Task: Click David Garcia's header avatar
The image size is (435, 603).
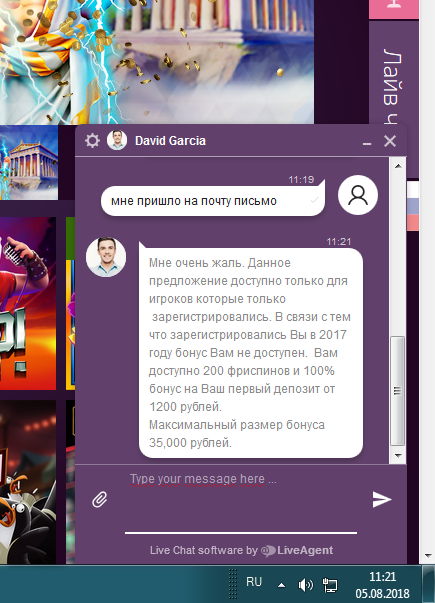Action: (x=117, y=140)
